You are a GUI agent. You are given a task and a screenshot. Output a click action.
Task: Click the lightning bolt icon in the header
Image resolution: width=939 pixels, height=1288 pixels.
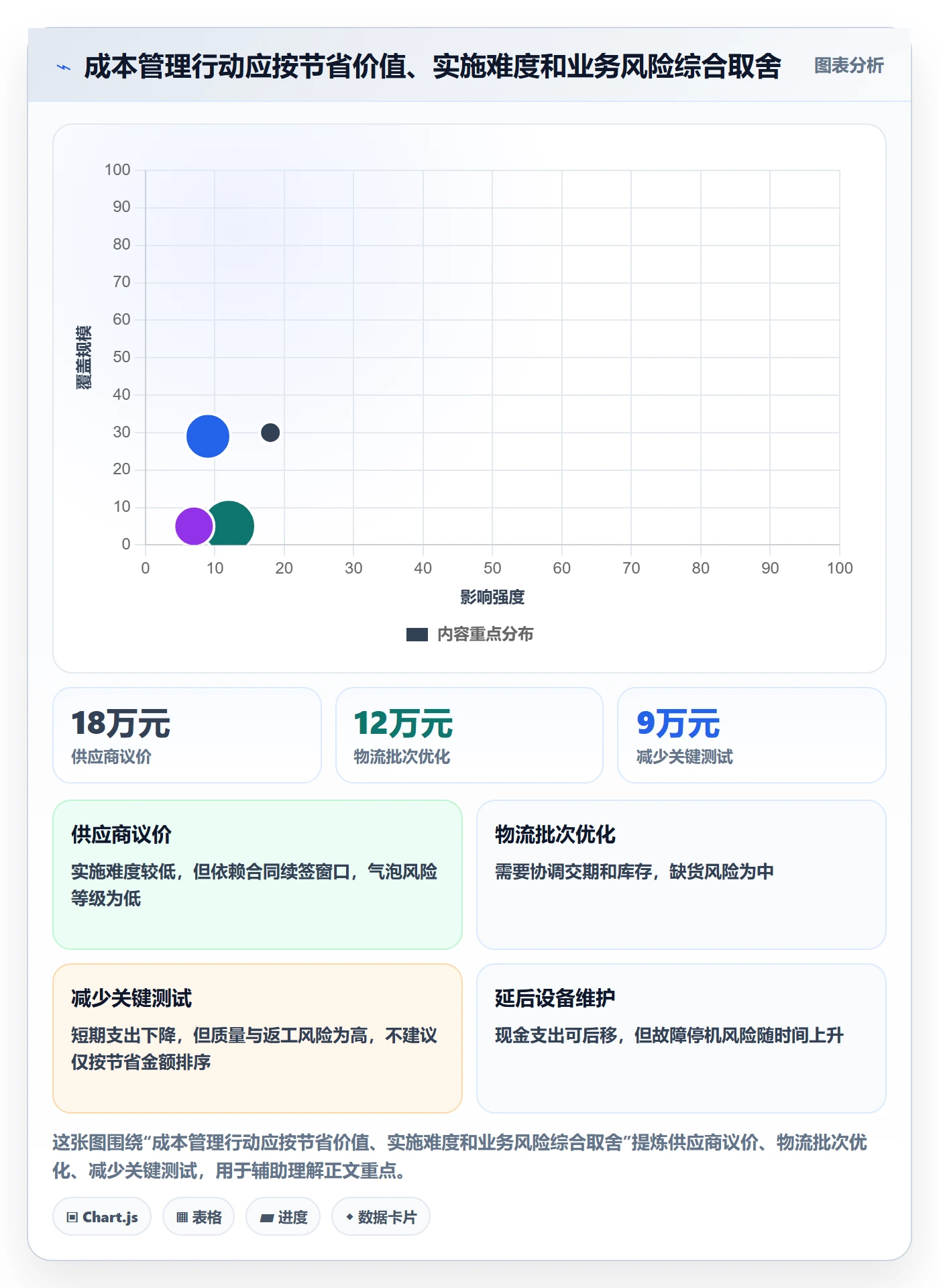(64, 67)
